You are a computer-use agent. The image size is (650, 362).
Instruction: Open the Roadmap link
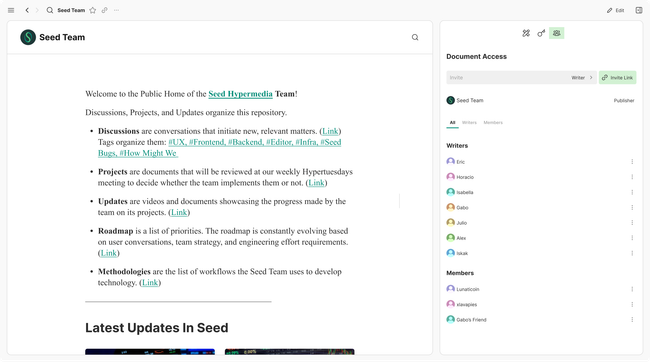click(x=109, y=253)
